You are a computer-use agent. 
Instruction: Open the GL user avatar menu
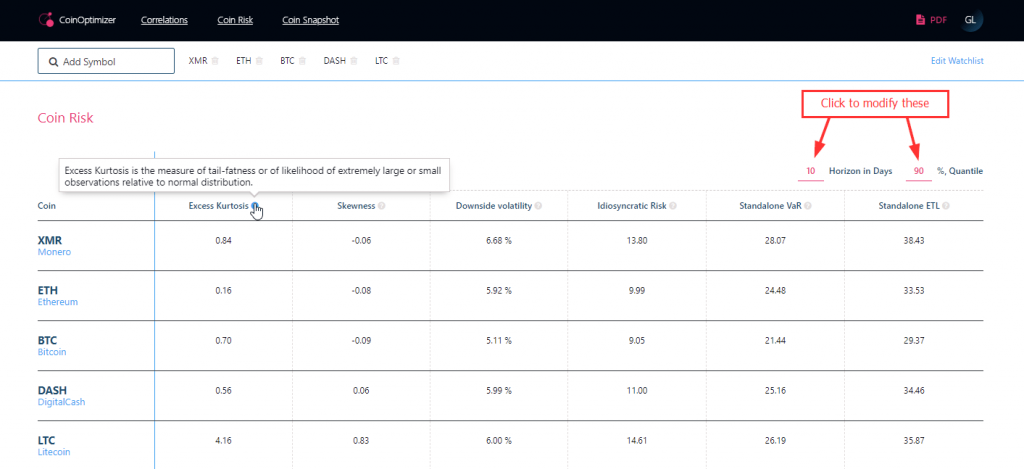970,20
